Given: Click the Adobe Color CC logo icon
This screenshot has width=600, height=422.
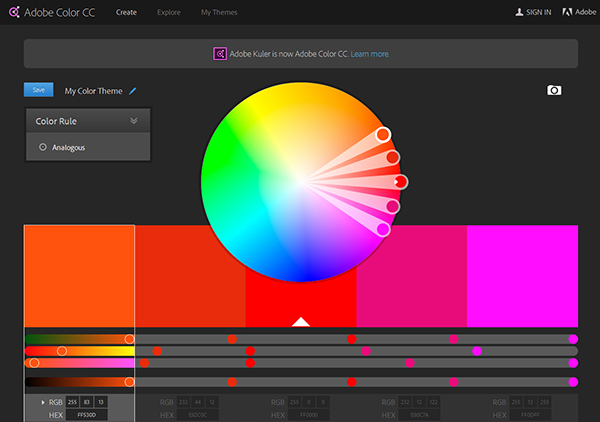Looking at the screenshot, I should click(x=14, y=12).
